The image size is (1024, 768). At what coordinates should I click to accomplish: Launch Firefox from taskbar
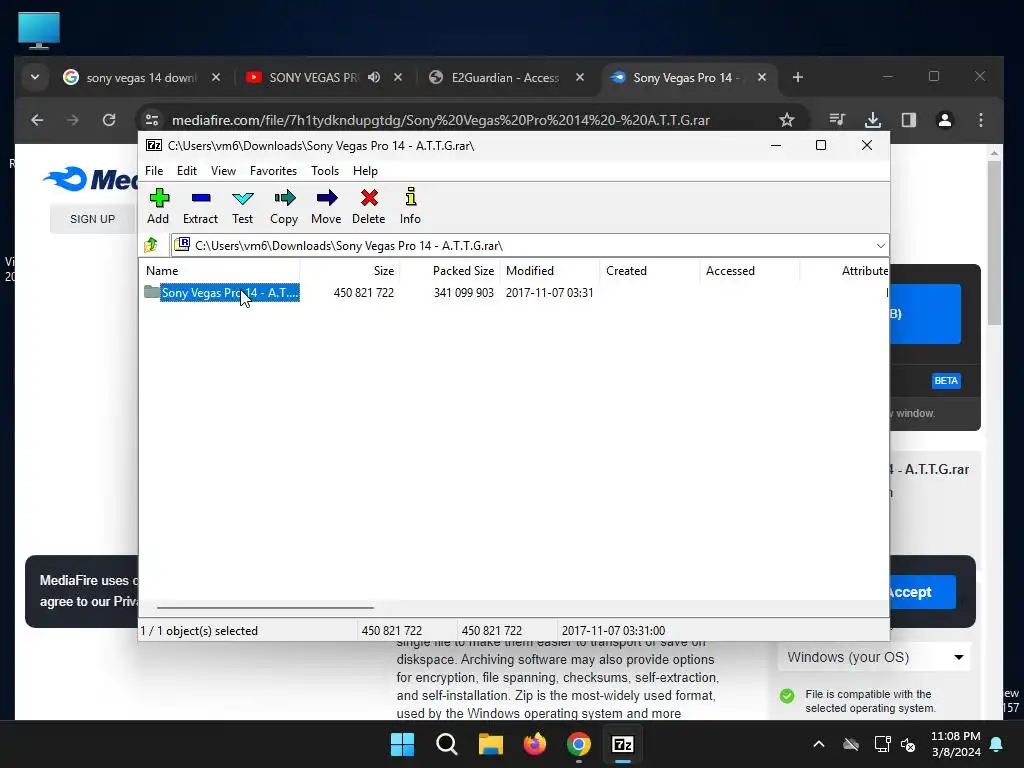[x=535, y=744]
